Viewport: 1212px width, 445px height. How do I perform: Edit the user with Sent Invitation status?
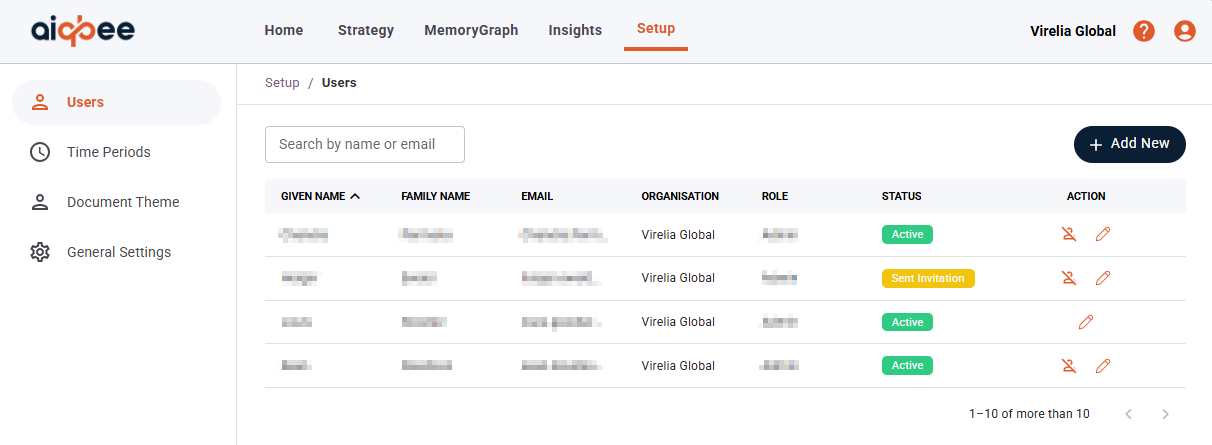(1103, 278)
